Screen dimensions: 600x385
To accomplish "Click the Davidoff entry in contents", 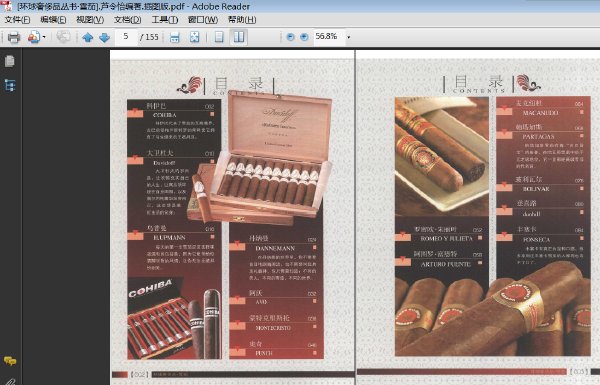I will click(x=164, y=163).
